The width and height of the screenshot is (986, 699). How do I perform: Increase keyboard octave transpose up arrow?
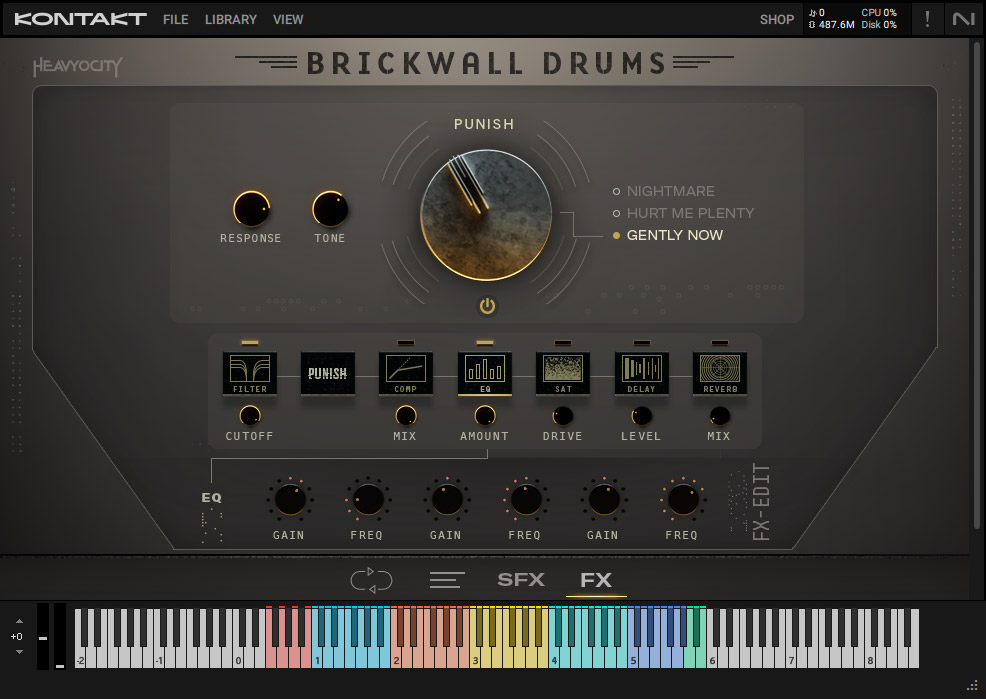tap(19, 621)
